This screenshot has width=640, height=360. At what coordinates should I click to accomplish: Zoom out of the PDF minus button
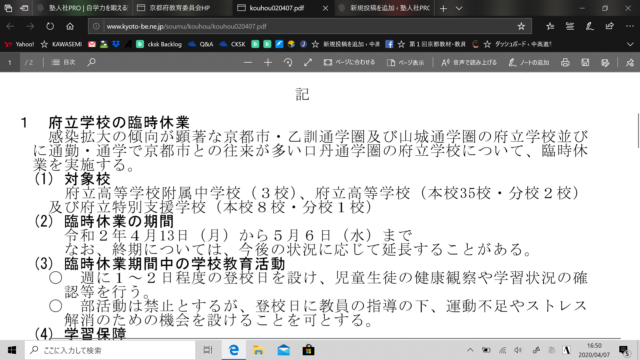(x=248, y=62)
